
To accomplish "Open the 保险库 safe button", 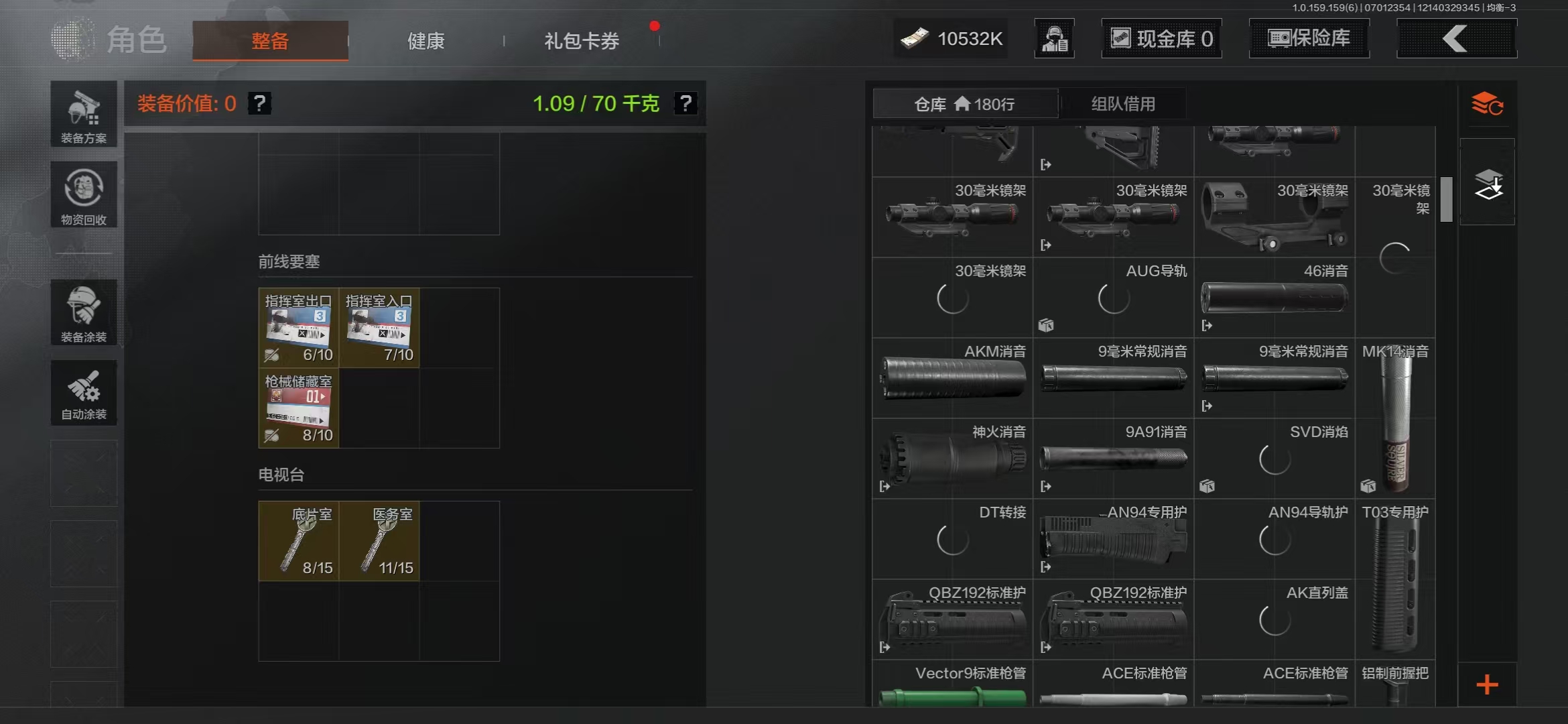I will [x=1309, y=38].
